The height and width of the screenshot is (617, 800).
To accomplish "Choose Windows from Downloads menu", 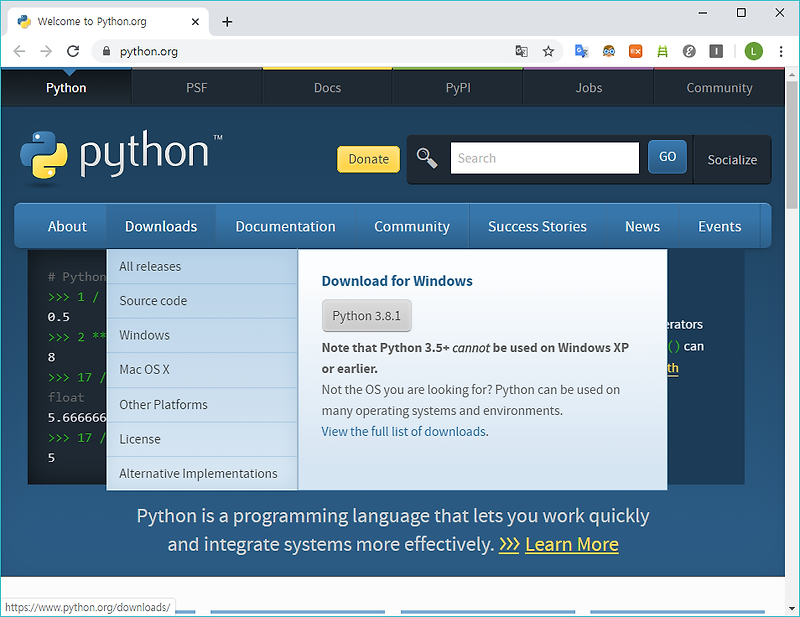I will click(x=202, y=335).
